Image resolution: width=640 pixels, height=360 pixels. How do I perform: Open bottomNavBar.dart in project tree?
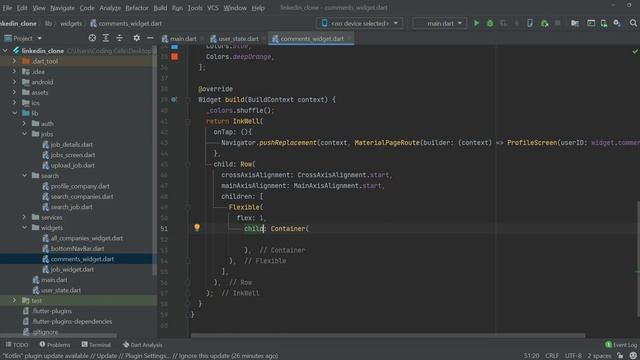77,248
